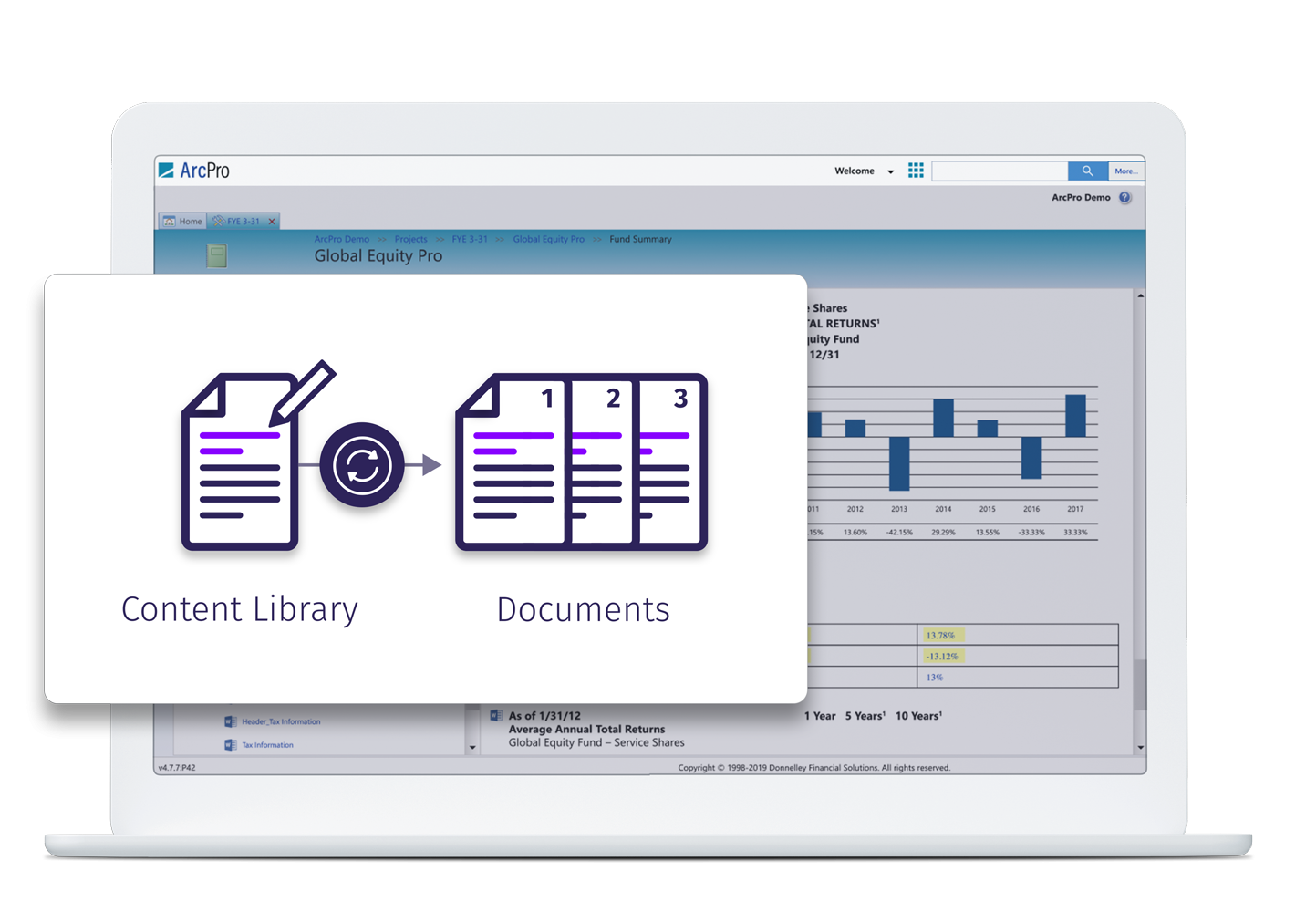Select the numbered Documents pages icon

click(x=581, y=461)
